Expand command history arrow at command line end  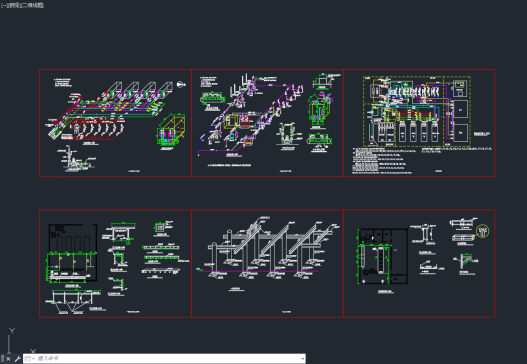(303, 359)
